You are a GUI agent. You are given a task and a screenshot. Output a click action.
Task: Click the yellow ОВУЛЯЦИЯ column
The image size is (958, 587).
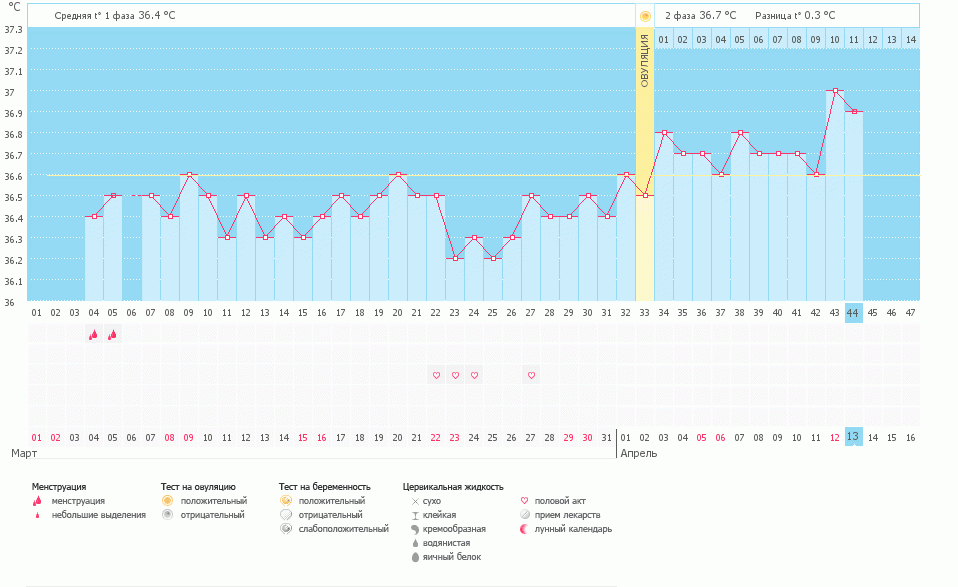tap(645, 170)
